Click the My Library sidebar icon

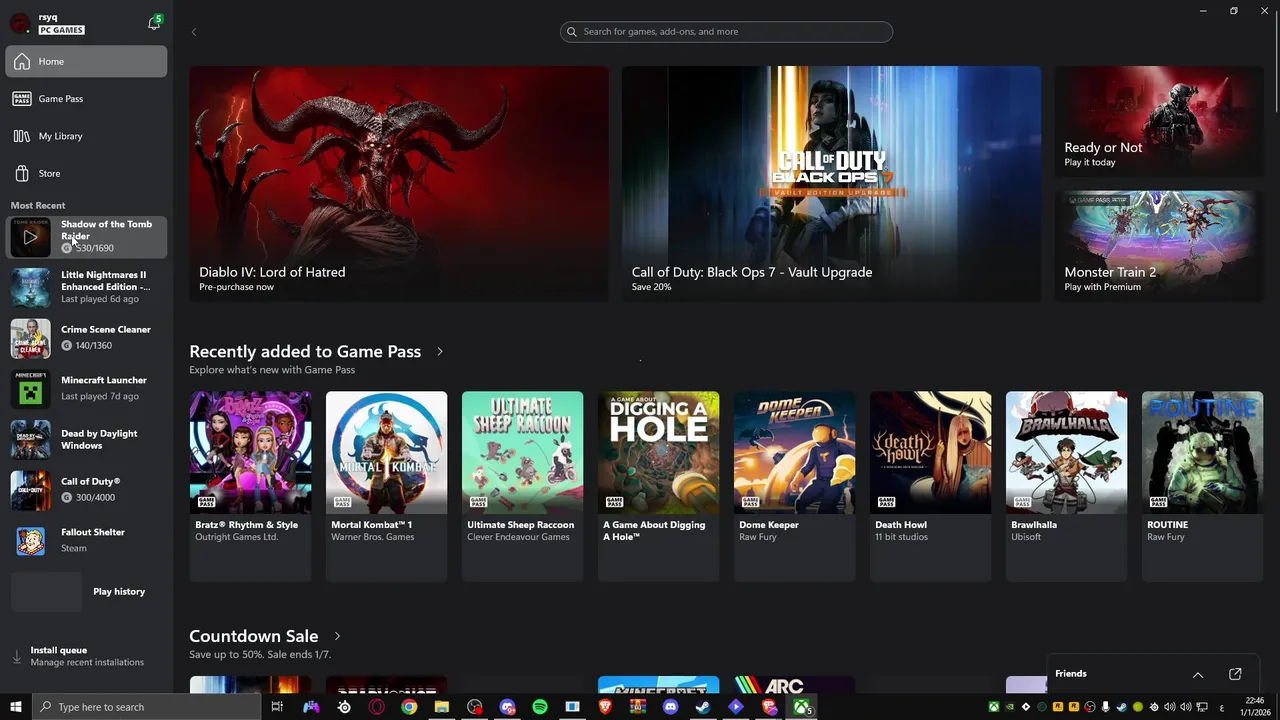pyautogui.click(x=22, y=136)
